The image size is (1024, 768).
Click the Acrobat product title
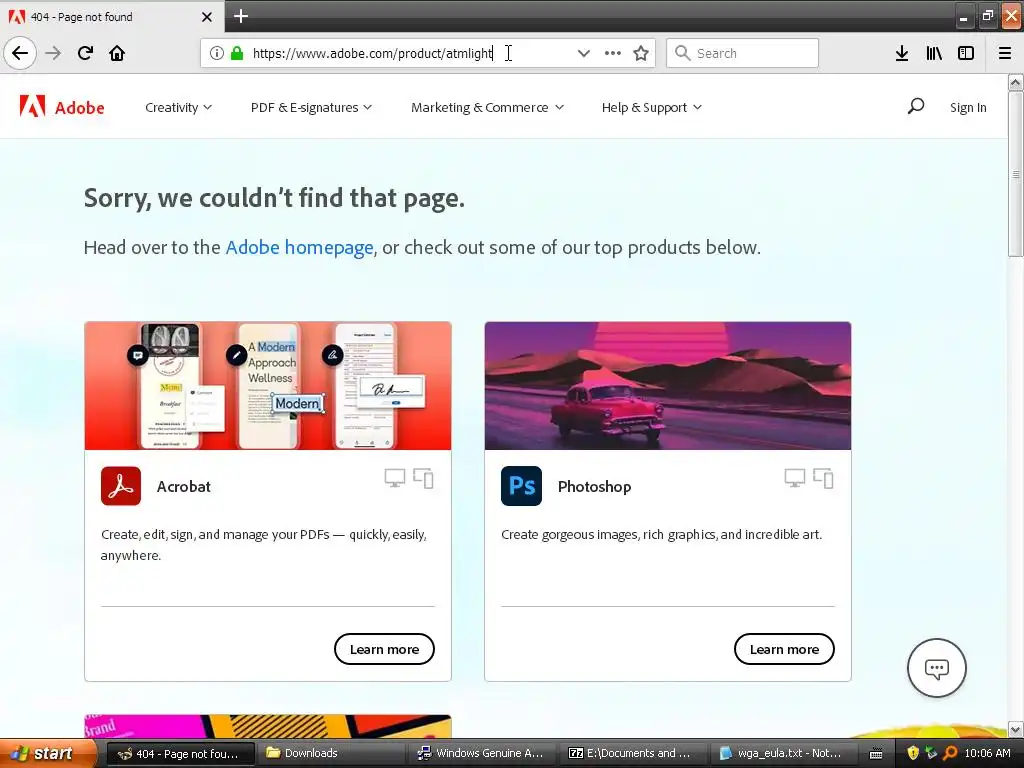pos(184,487)
